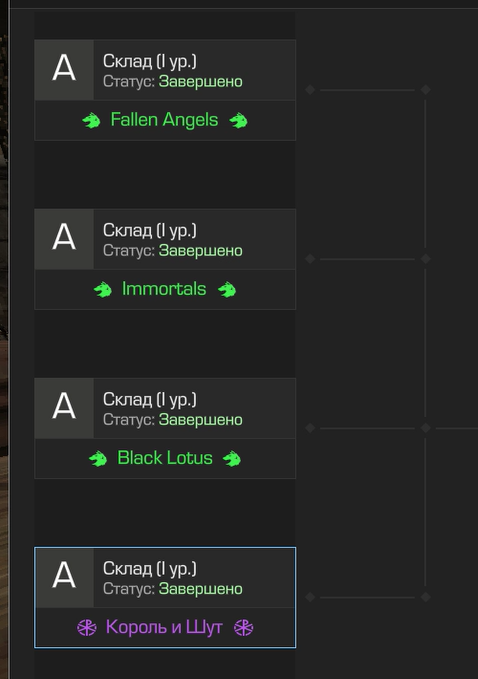Screen dimensions: 478x679
Task: Click the Завершено status on the Fallen Angels card
Action: click(200, 81)
